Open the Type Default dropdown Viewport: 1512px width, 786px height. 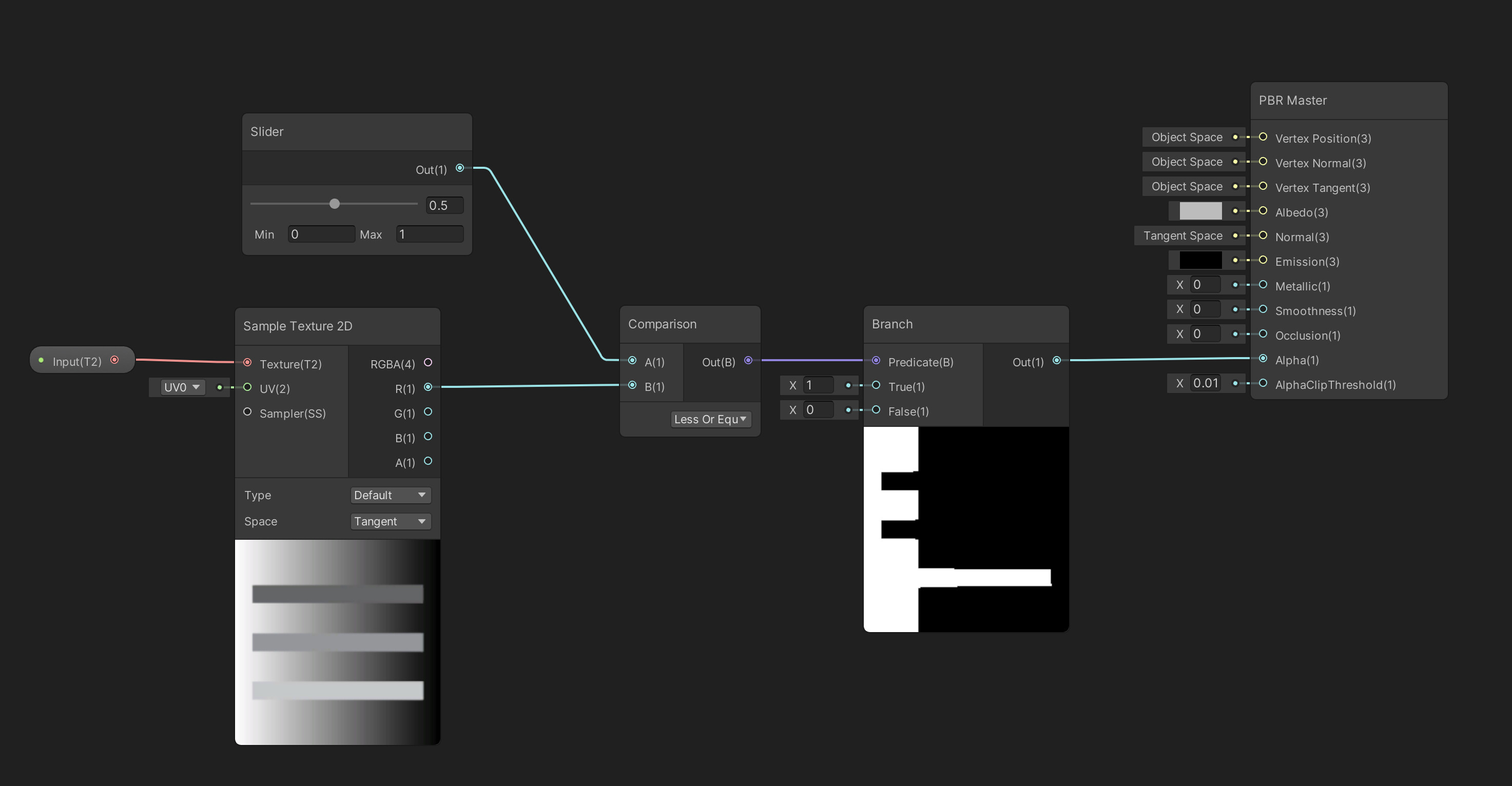(x=391, y=495)
